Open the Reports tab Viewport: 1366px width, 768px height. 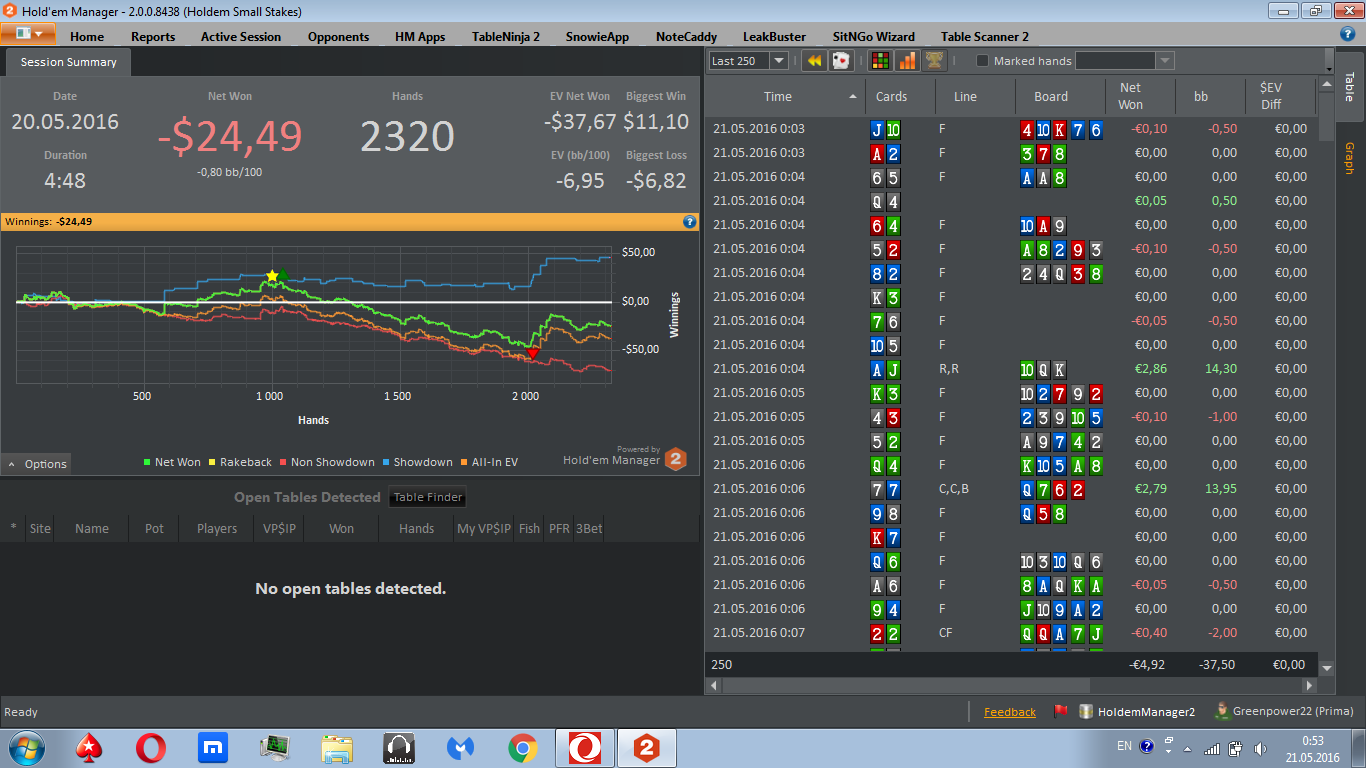(153, 36)
